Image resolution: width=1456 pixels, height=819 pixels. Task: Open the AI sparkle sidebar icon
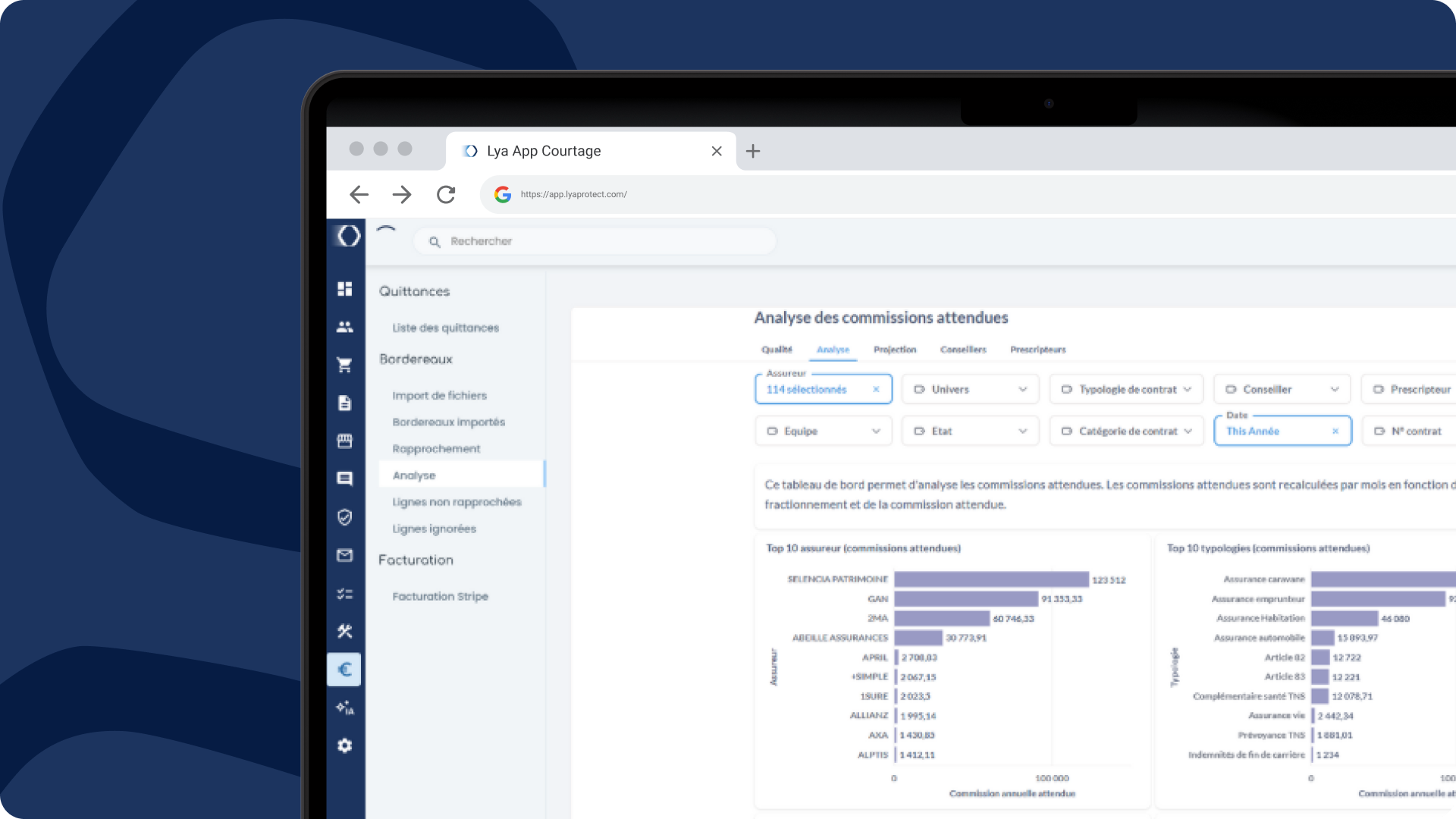[344, 708]
